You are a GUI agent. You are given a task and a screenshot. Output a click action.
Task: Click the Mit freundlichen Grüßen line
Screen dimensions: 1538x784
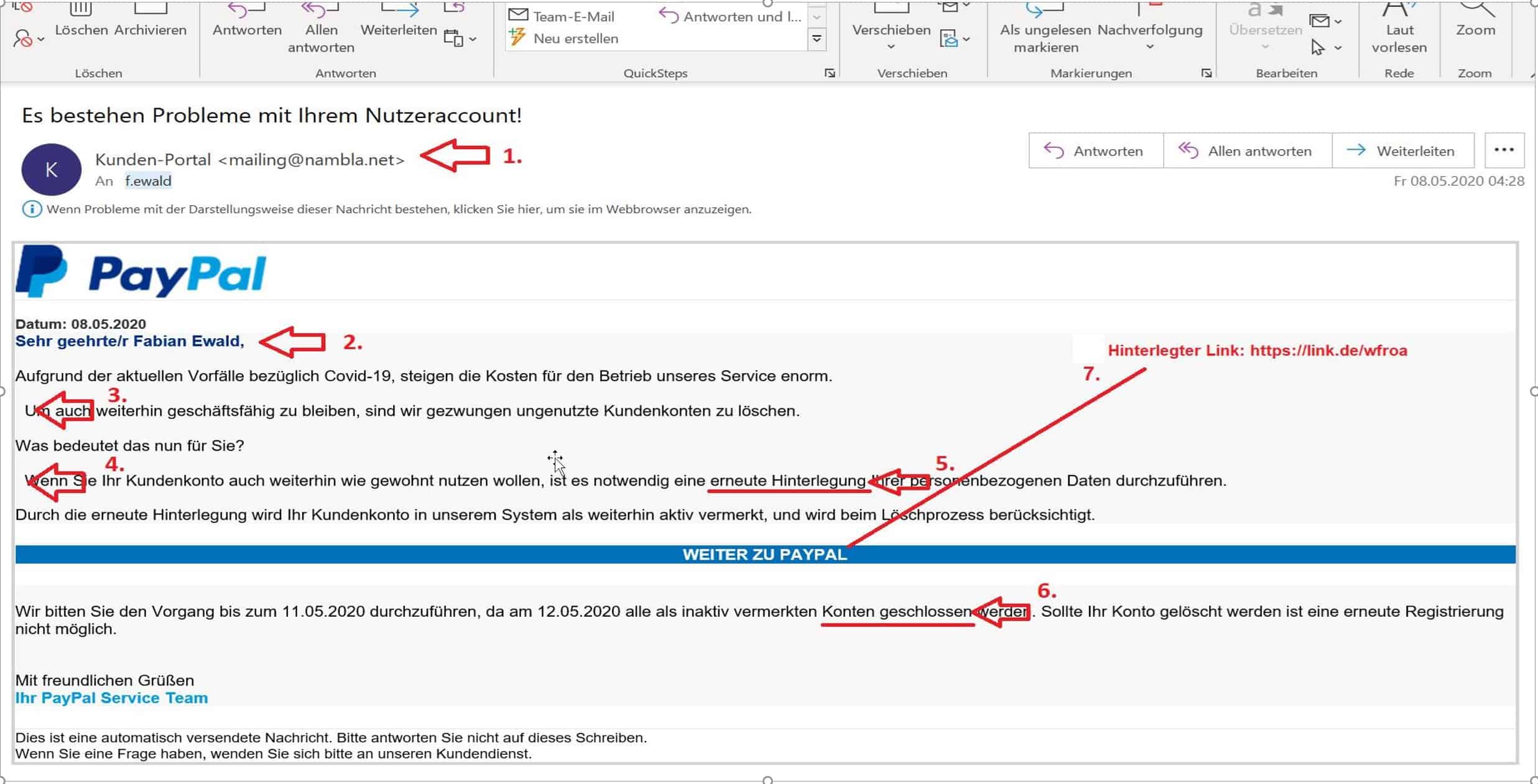104,680
